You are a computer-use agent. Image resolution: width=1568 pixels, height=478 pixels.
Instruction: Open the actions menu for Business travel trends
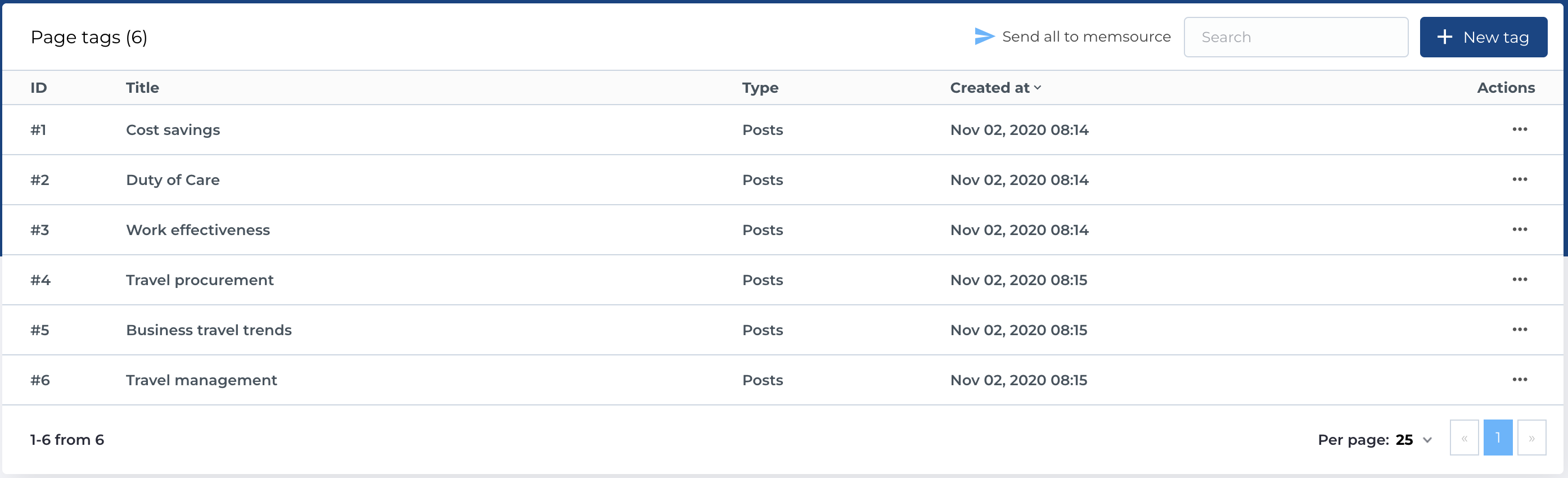click(1521, 330)
